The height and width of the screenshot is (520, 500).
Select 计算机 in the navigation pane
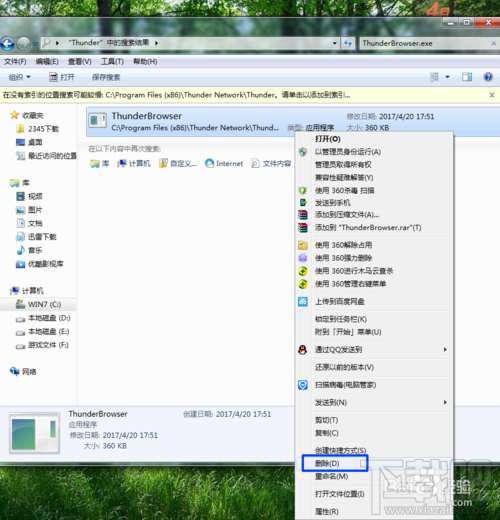[27, 291]
